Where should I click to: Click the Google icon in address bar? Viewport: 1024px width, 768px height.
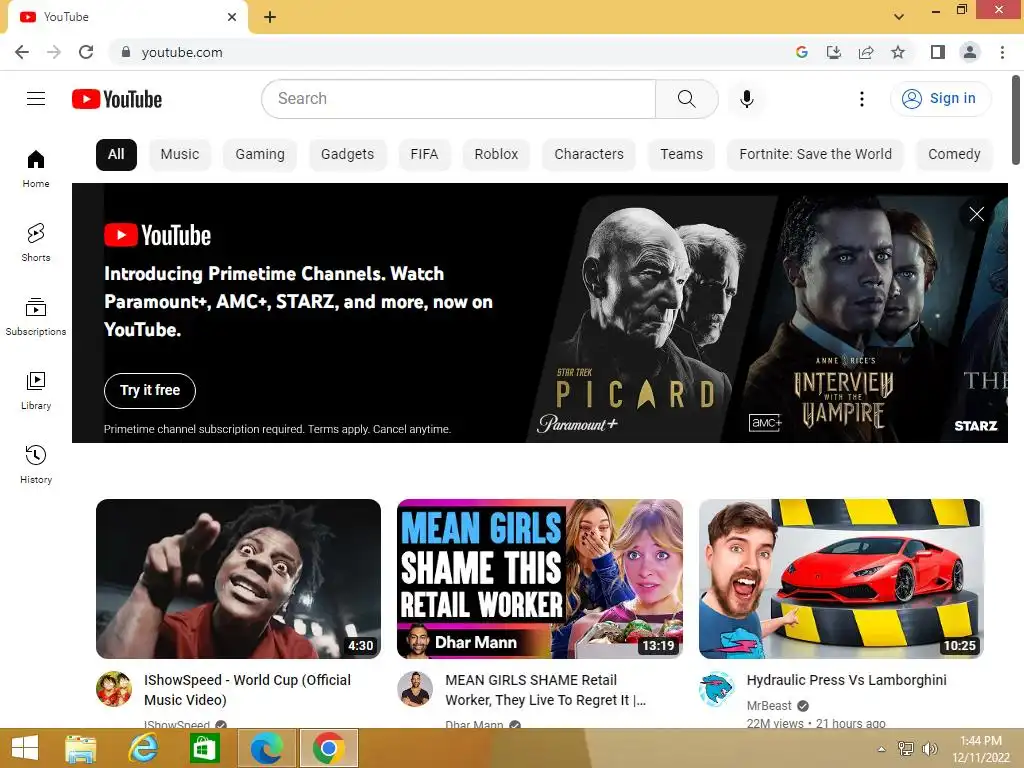pyautogui.click(x=802, y=52)
